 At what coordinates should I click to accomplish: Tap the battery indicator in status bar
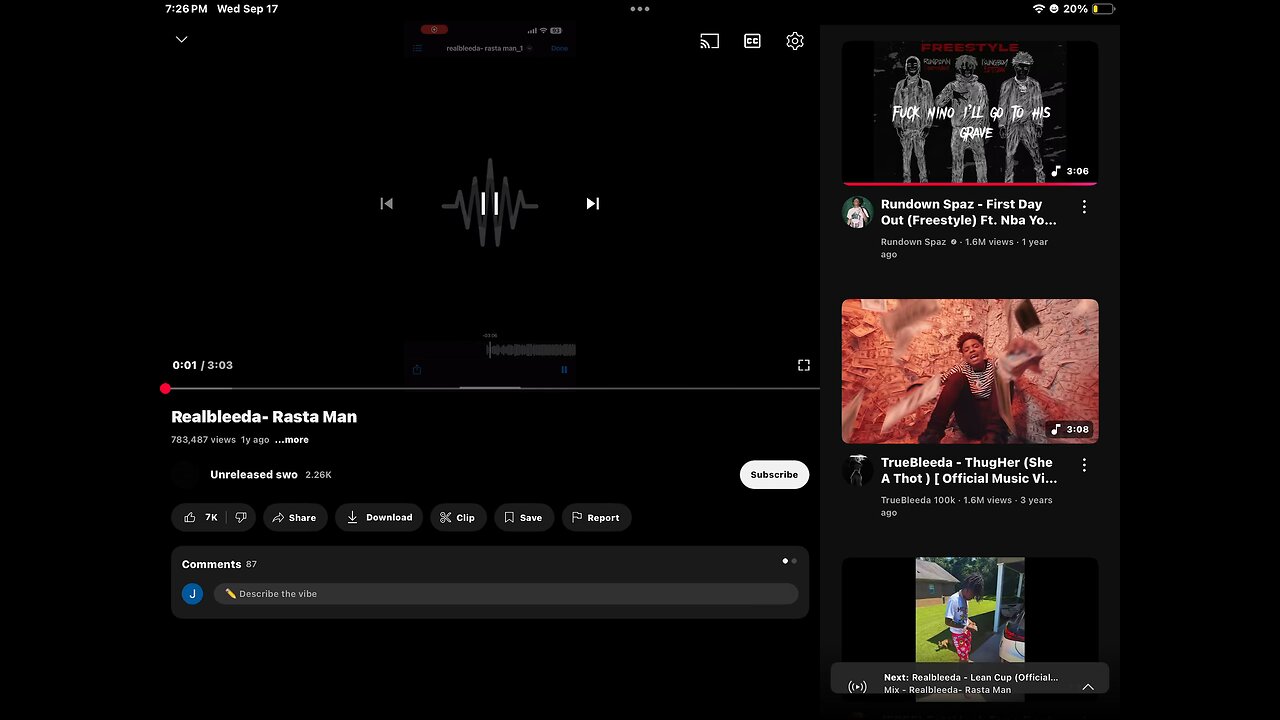point(1103,9)
